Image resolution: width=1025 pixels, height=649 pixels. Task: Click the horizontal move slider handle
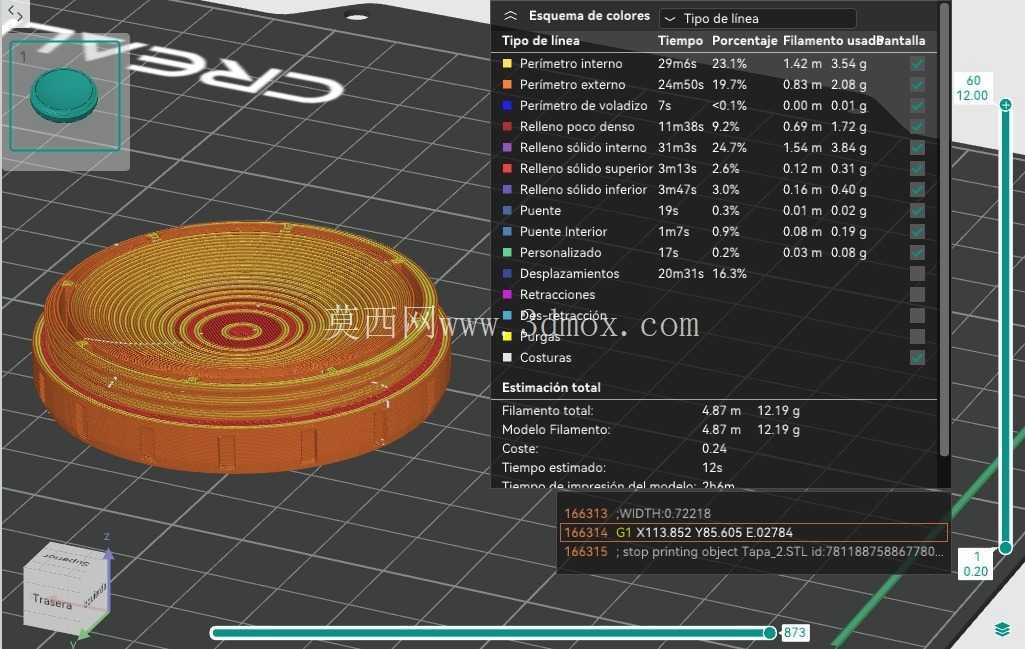pyautogui.click(x=770, y=633)
